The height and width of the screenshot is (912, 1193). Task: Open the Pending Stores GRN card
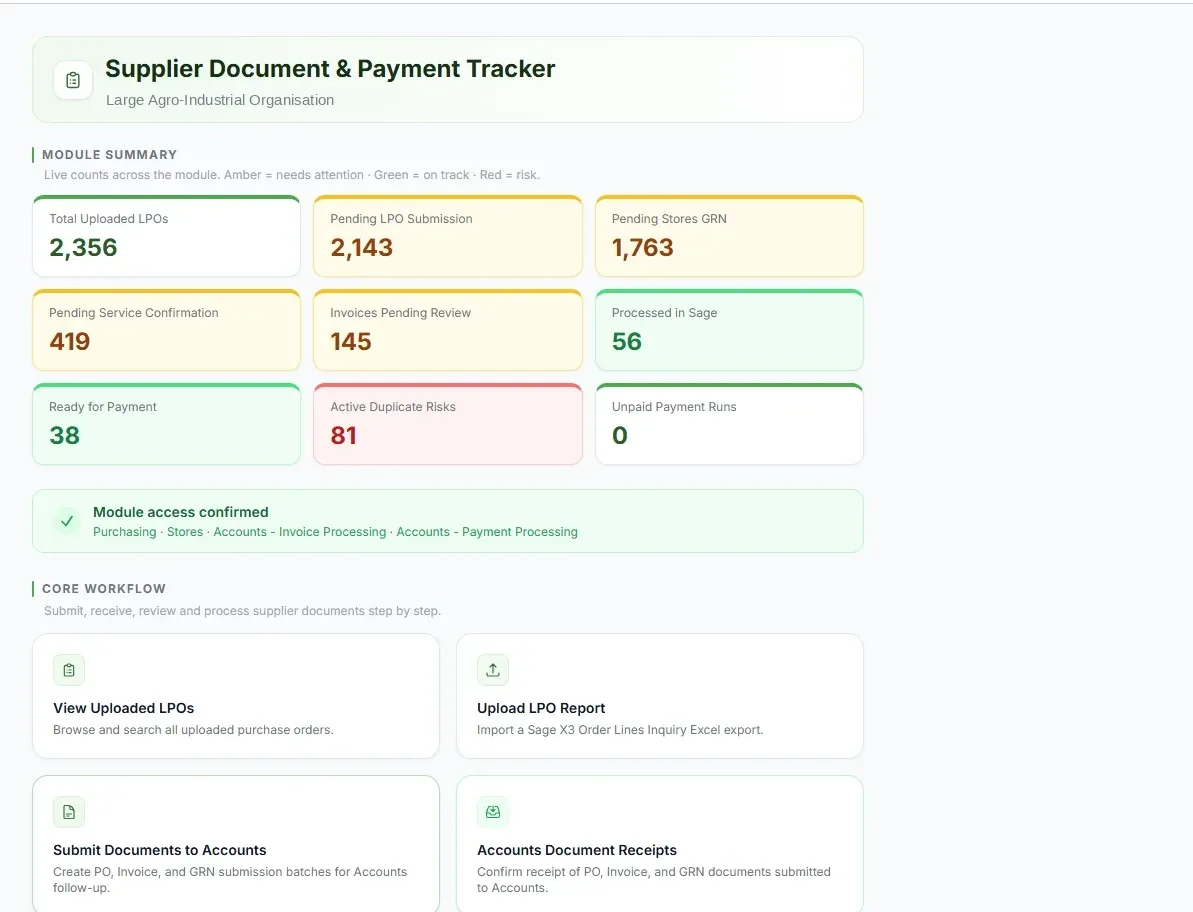click(x=730, y=237)
